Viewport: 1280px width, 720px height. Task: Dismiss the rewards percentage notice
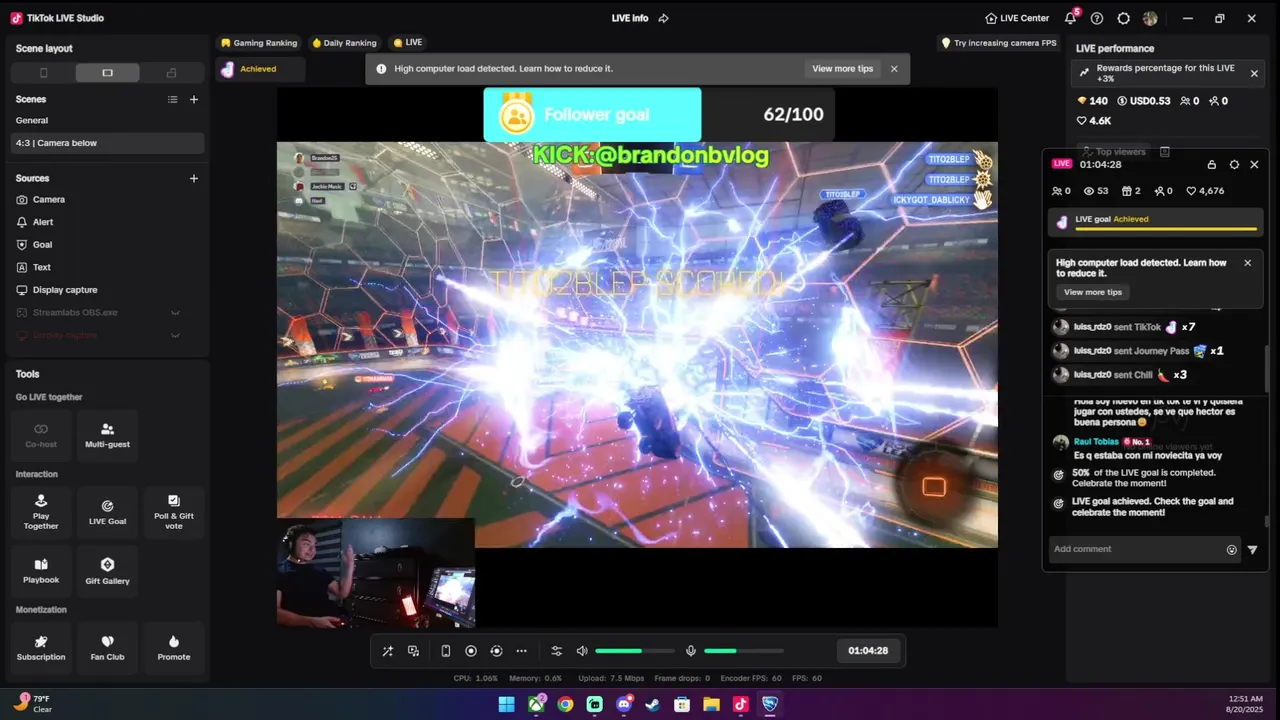click(1254, 73)
